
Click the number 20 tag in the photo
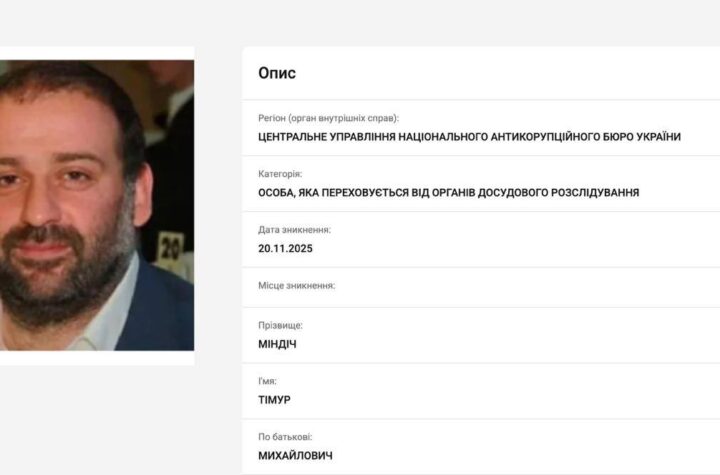click(171, 243)
